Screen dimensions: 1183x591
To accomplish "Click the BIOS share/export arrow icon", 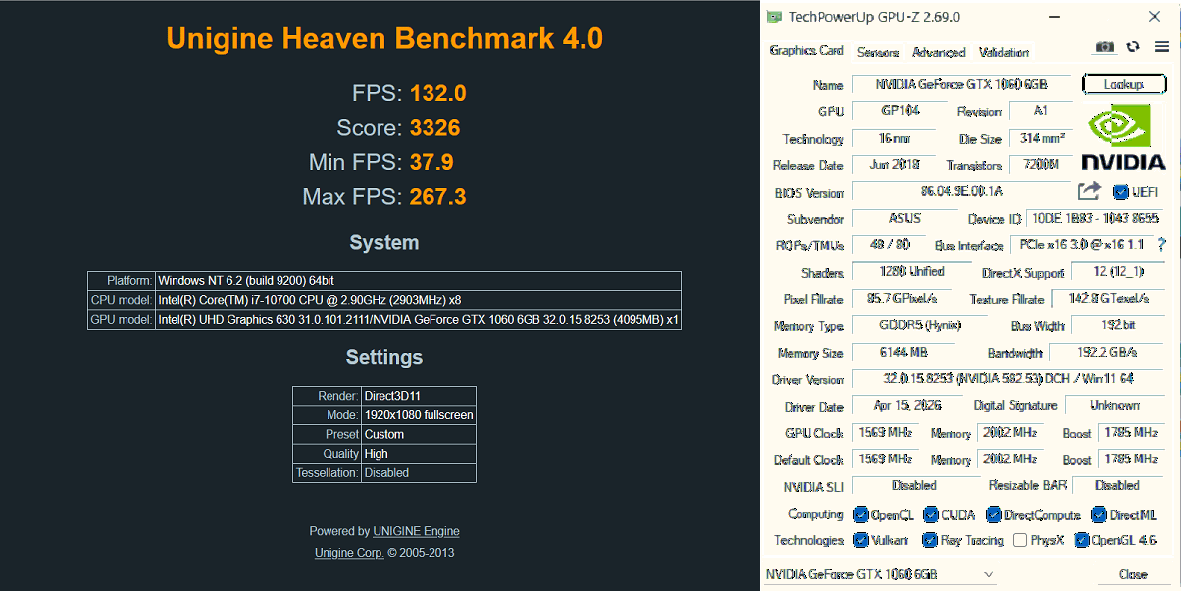I will coord(1089,191).
